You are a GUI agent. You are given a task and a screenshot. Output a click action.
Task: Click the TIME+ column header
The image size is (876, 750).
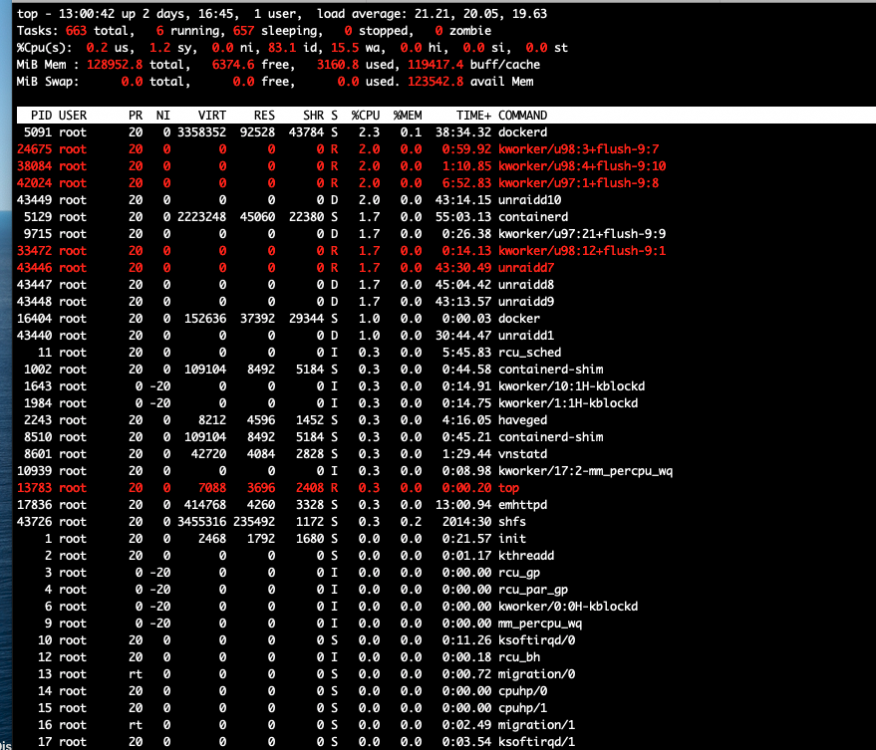[473, 115]
